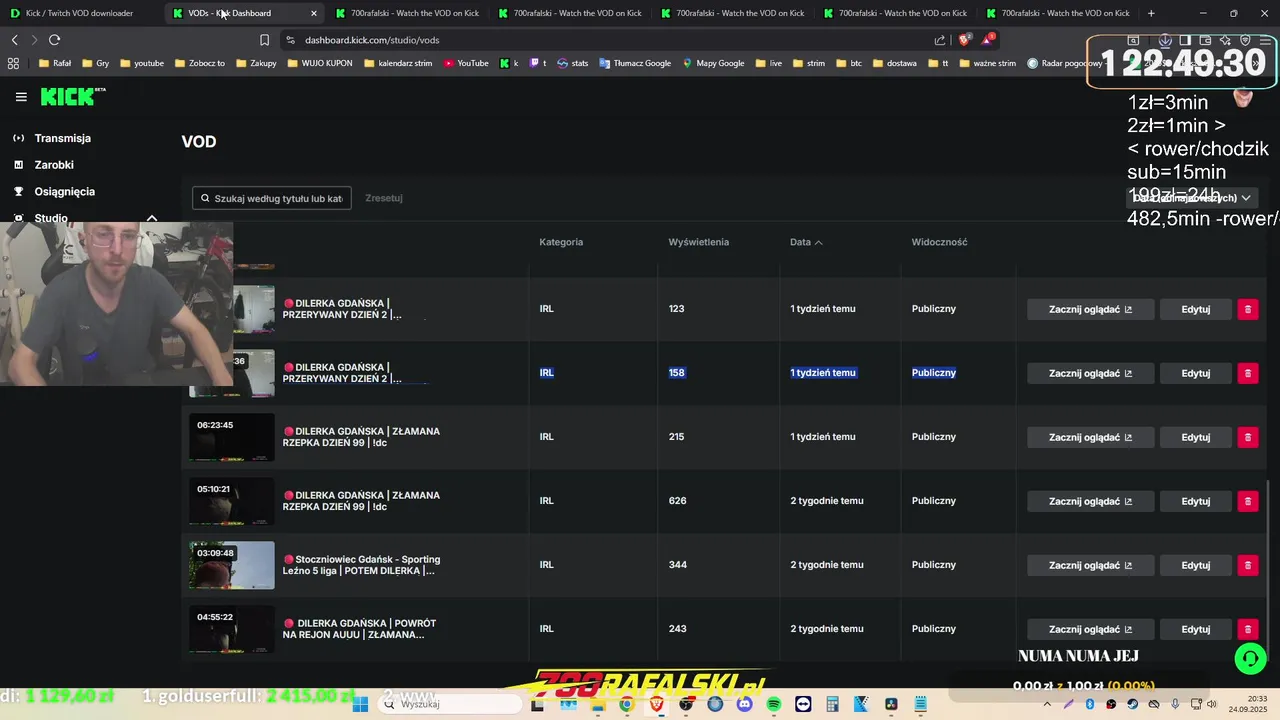This screenshot has height=720, width=1280.
Task: Start watching the VOD with 243 views
Action: point(1090,629)
